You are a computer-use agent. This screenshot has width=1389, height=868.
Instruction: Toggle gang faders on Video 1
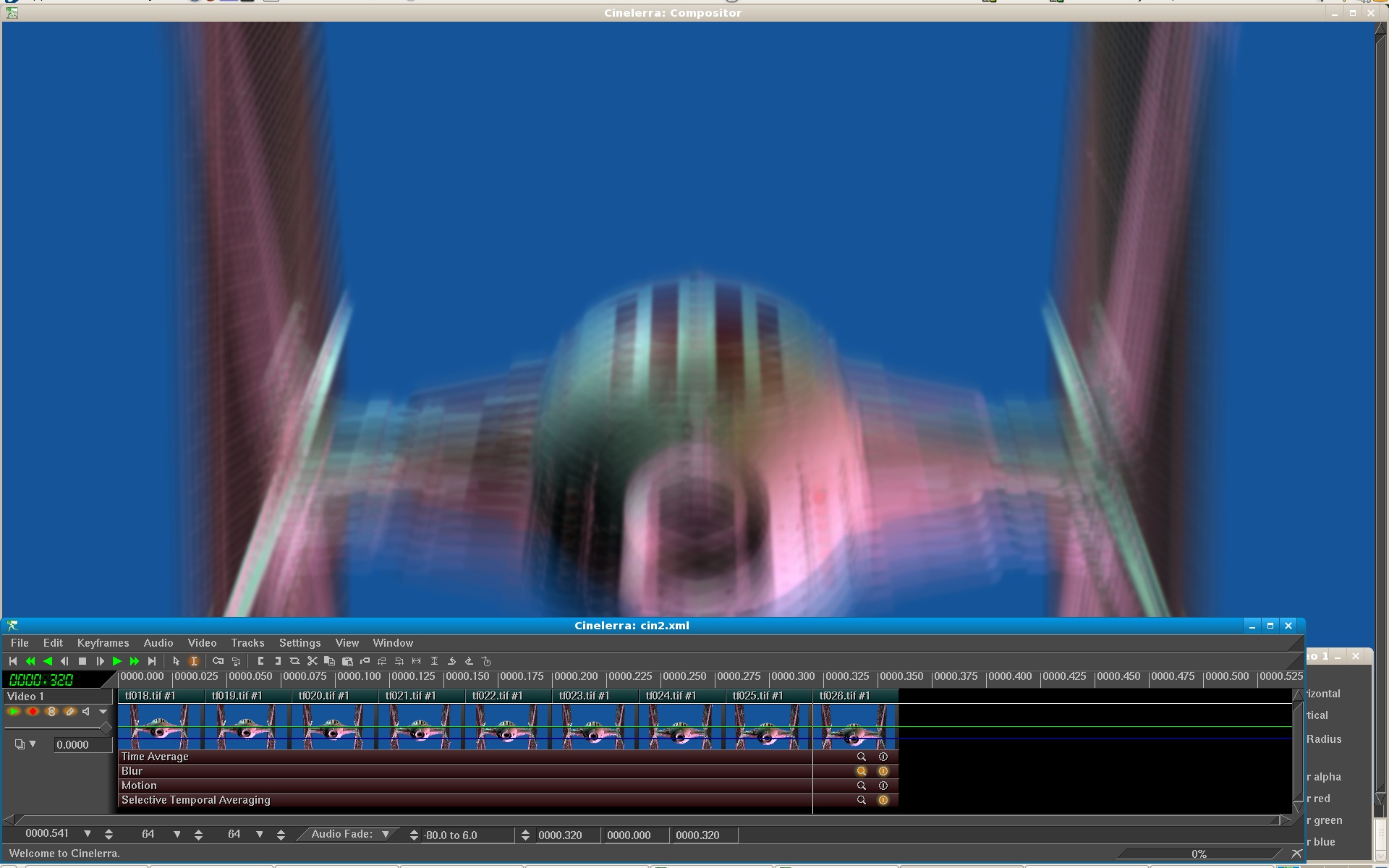(51, 712)
